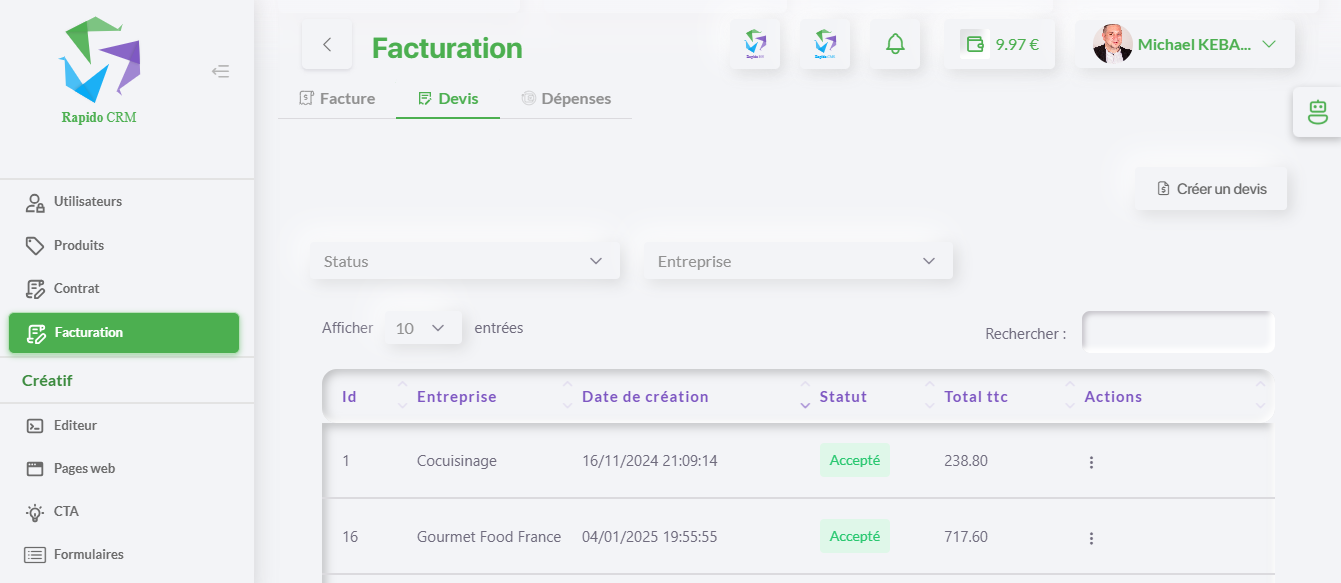
Task: Click the Rechercher search field
Action: (1178, 332)
